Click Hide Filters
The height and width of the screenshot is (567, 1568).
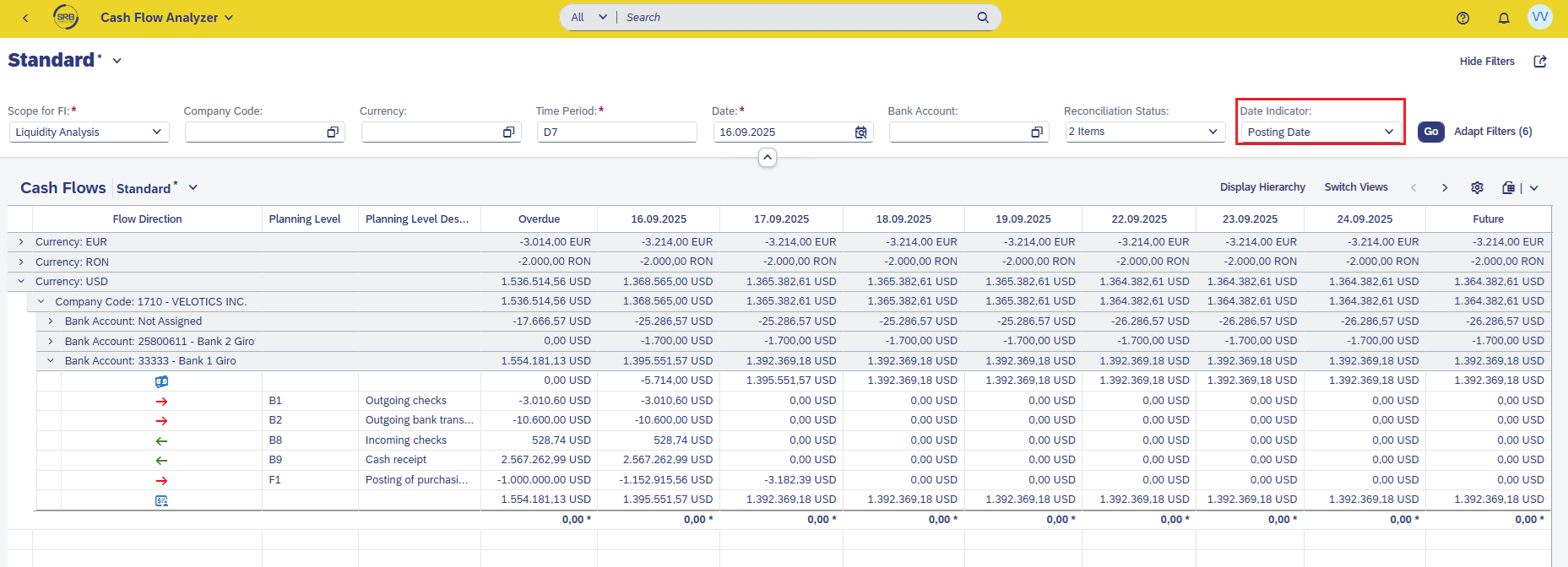click(1486, 62)
